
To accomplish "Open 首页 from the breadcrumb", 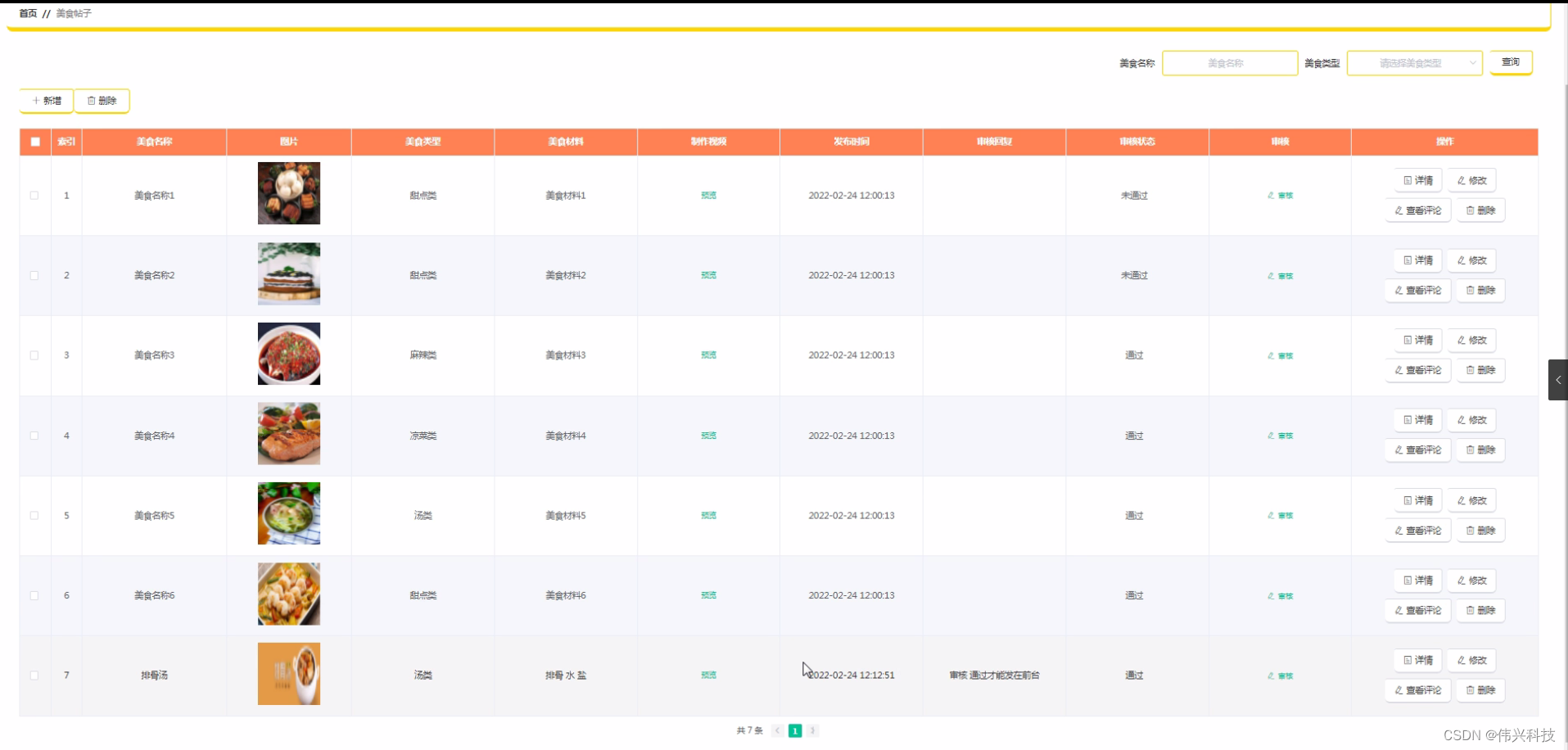I will (x=27, y=13).
